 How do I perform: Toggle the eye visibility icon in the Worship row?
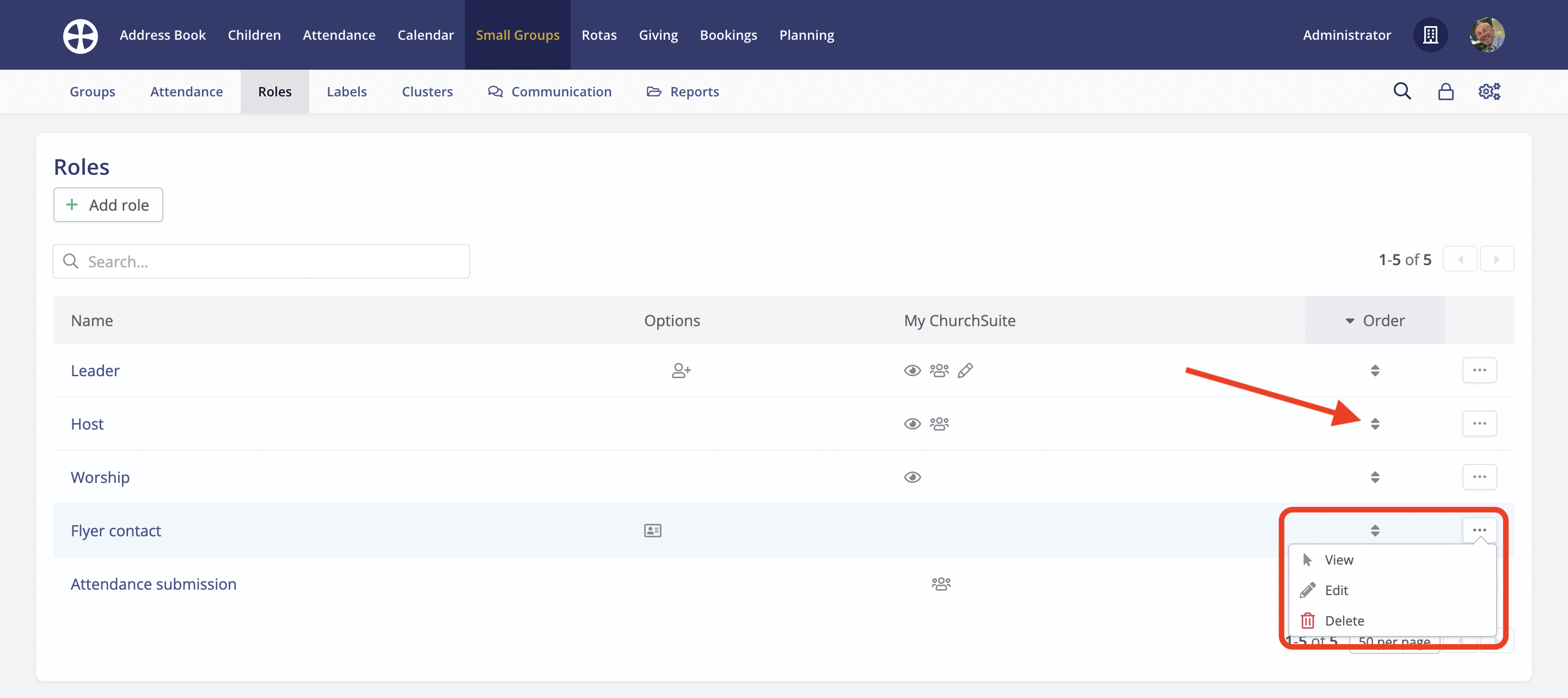[912, 477]
